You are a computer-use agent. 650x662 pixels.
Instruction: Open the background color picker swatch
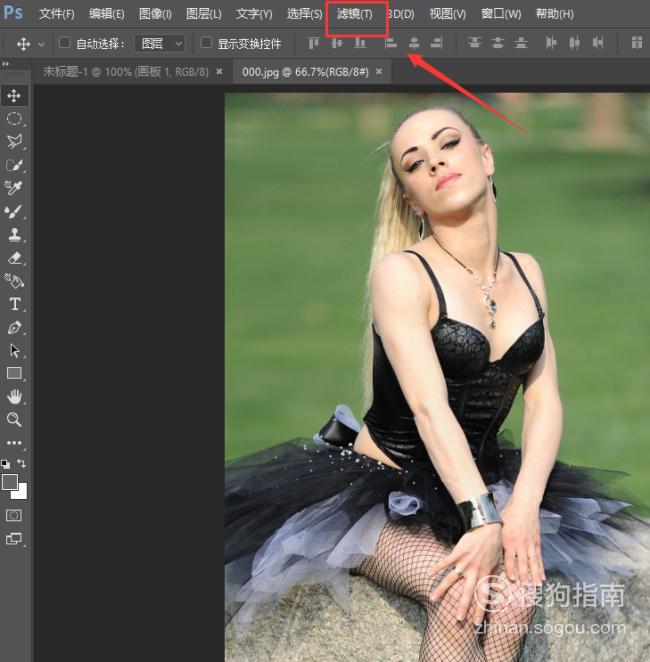(x=21, y=493)
